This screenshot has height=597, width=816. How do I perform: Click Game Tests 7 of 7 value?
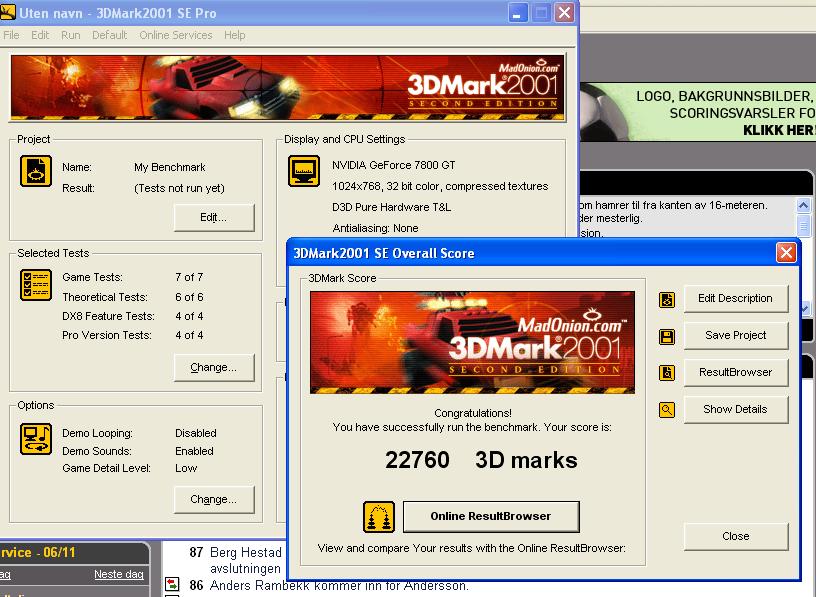189,277
